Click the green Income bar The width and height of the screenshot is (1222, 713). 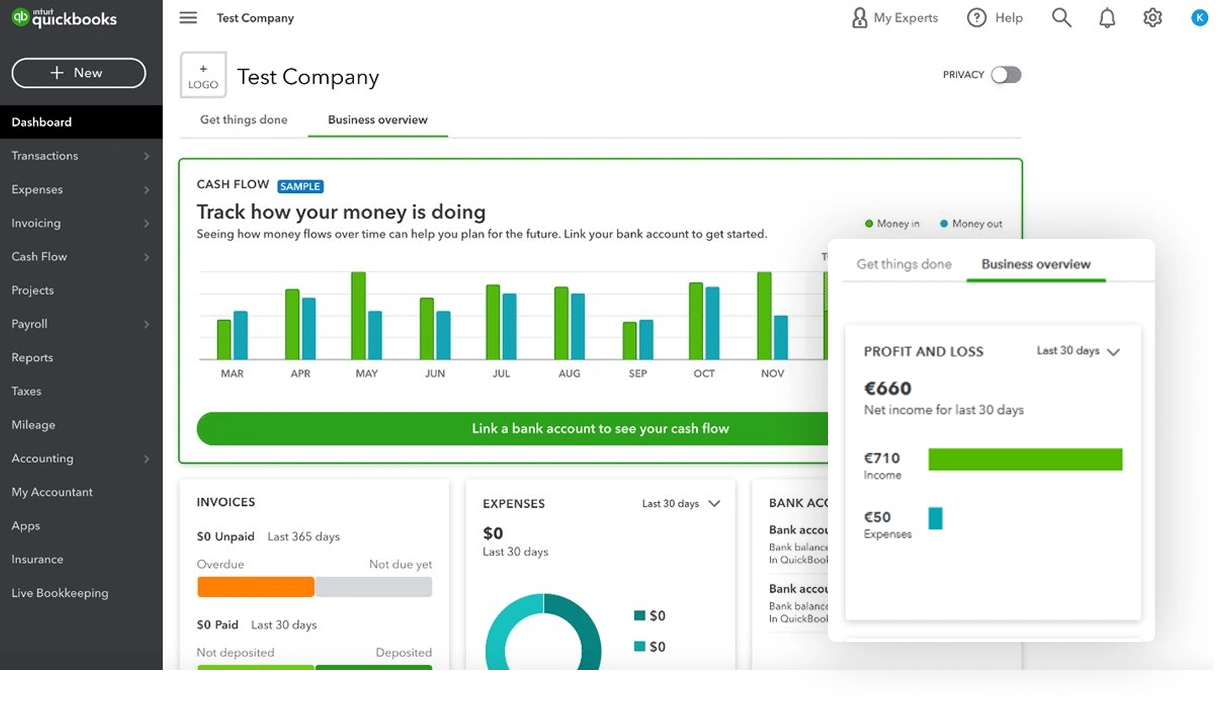tap(1025, 459)
